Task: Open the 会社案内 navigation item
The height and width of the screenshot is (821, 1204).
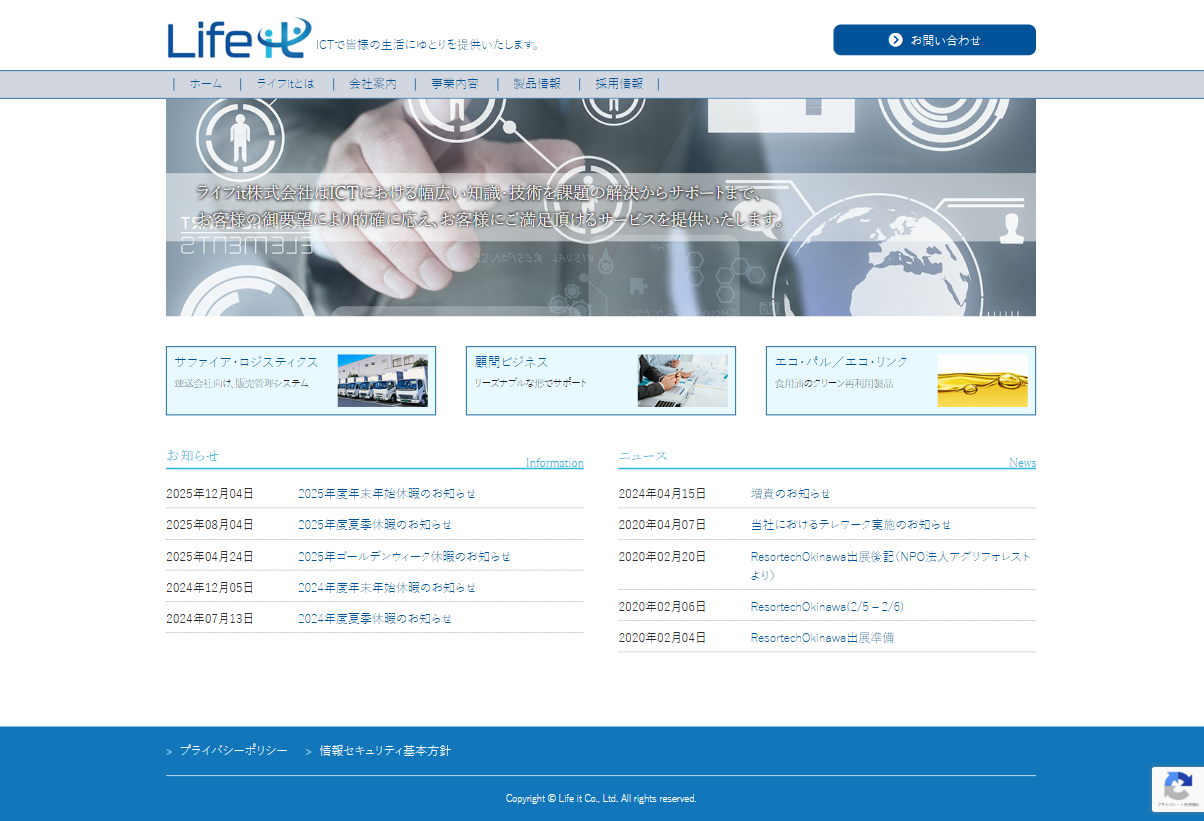Action: click(x=372, y=84)
